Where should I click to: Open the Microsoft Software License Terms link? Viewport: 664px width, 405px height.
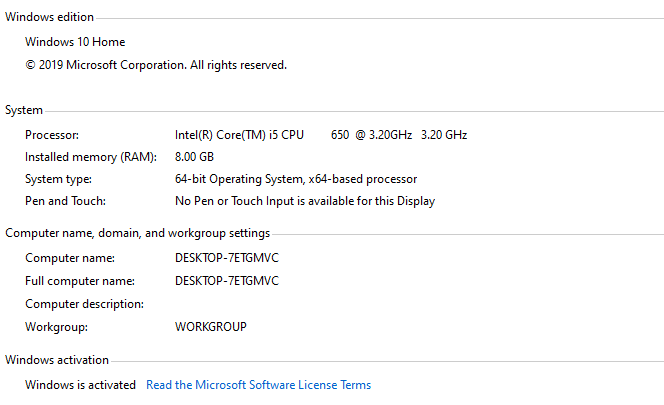point(258,385)
